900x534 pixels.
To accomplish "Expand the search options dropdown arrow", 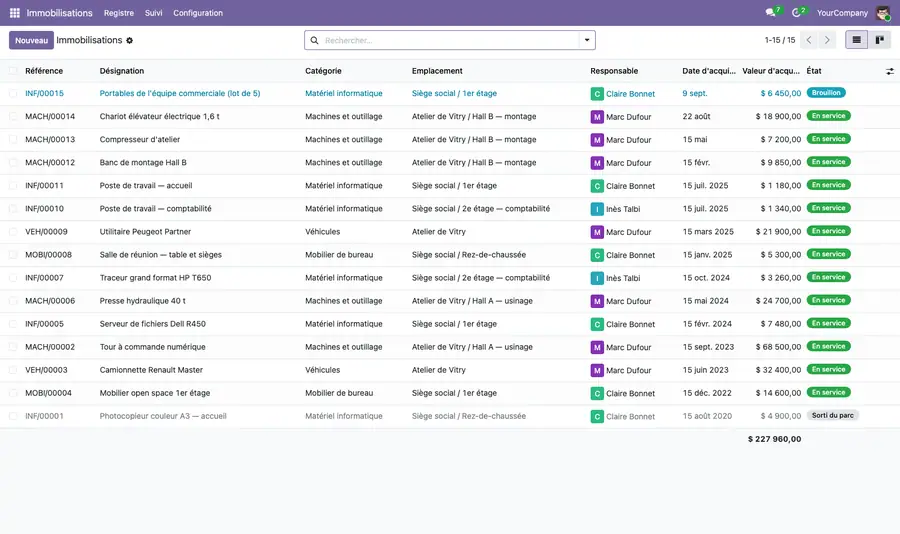I will coord(587,40).
